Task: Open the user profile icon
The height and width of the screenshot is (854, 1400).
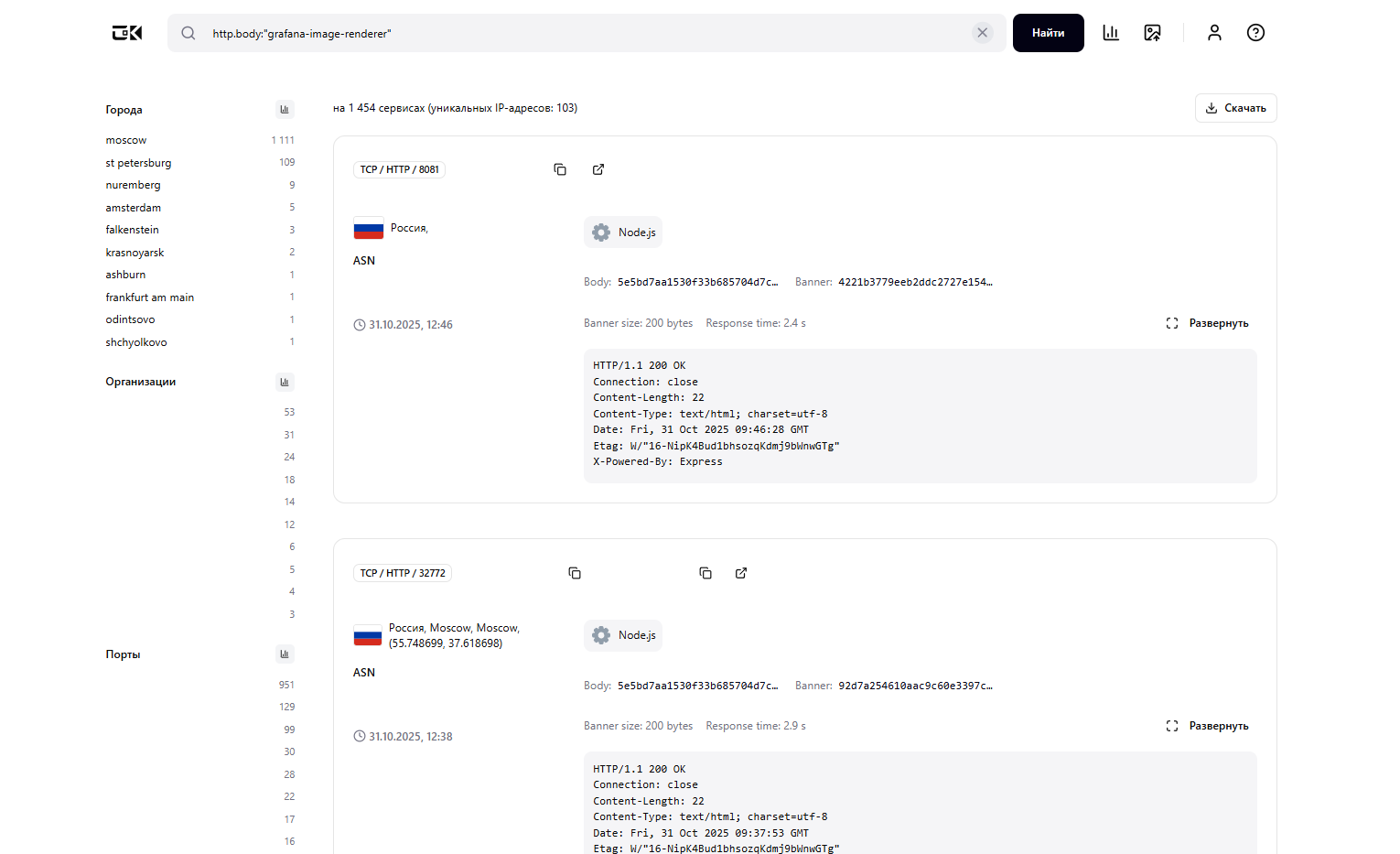Action: point(1214,32)
